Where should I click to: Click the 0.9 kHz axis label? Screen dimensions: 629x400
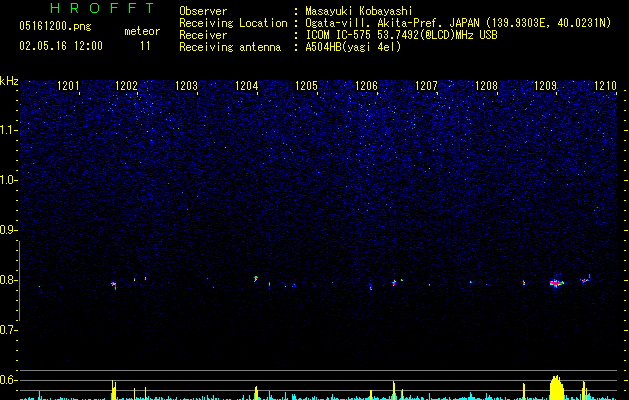tap(8, 230)
